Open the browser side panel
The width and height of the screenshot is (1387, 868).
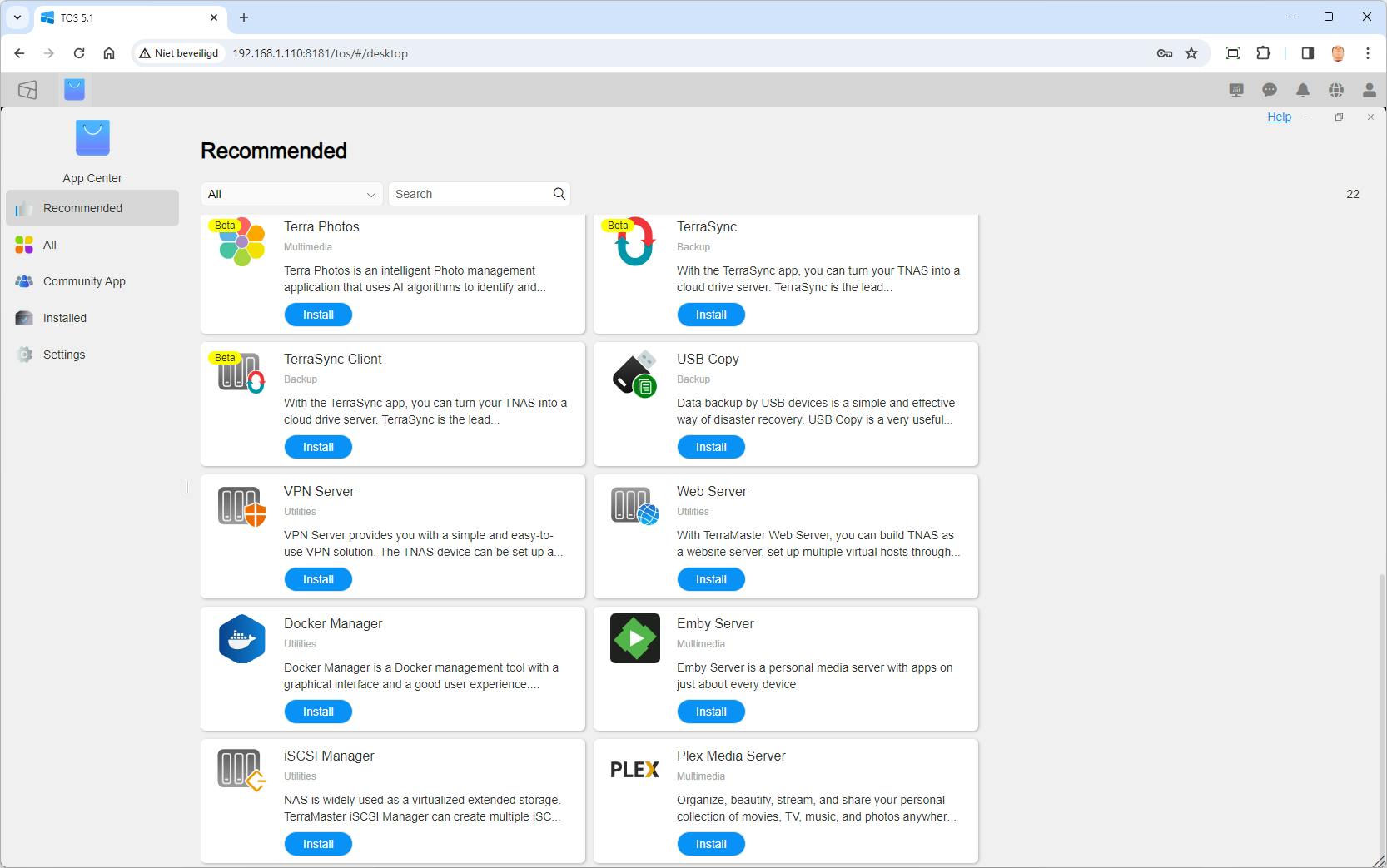point(1307,53)
